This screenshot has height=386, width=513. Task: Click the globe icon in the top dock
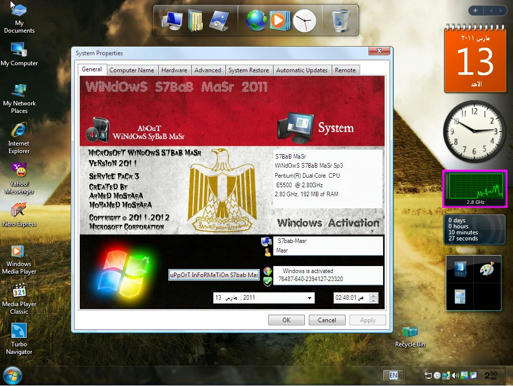click(x=256, y=20)
